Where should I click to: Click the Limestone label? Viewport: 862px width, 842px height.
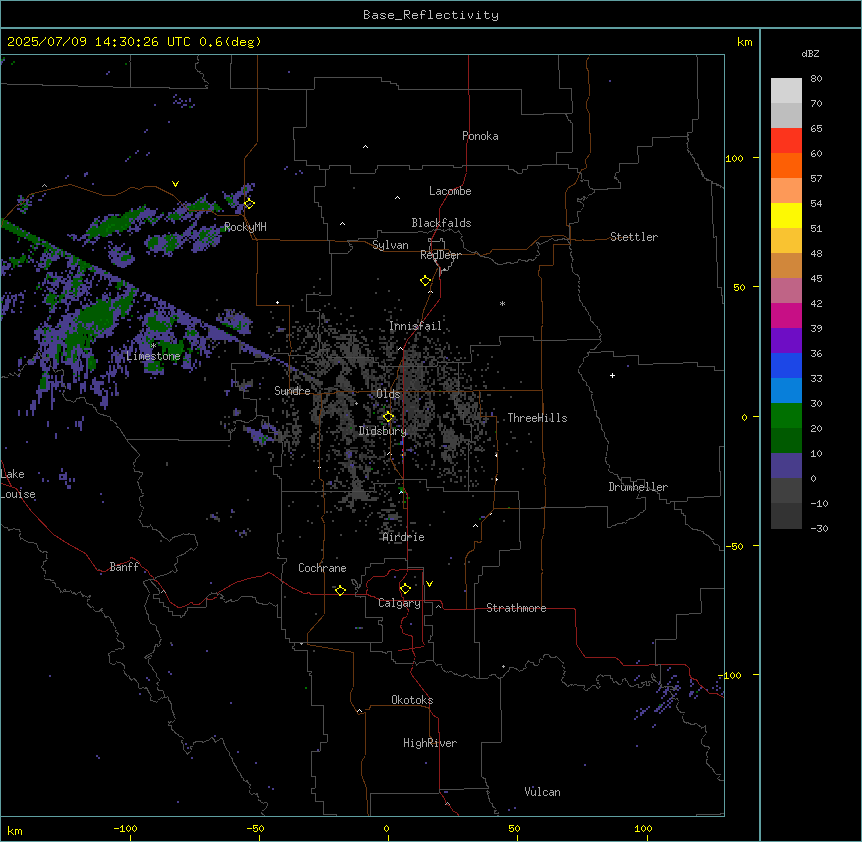point(153,356)
